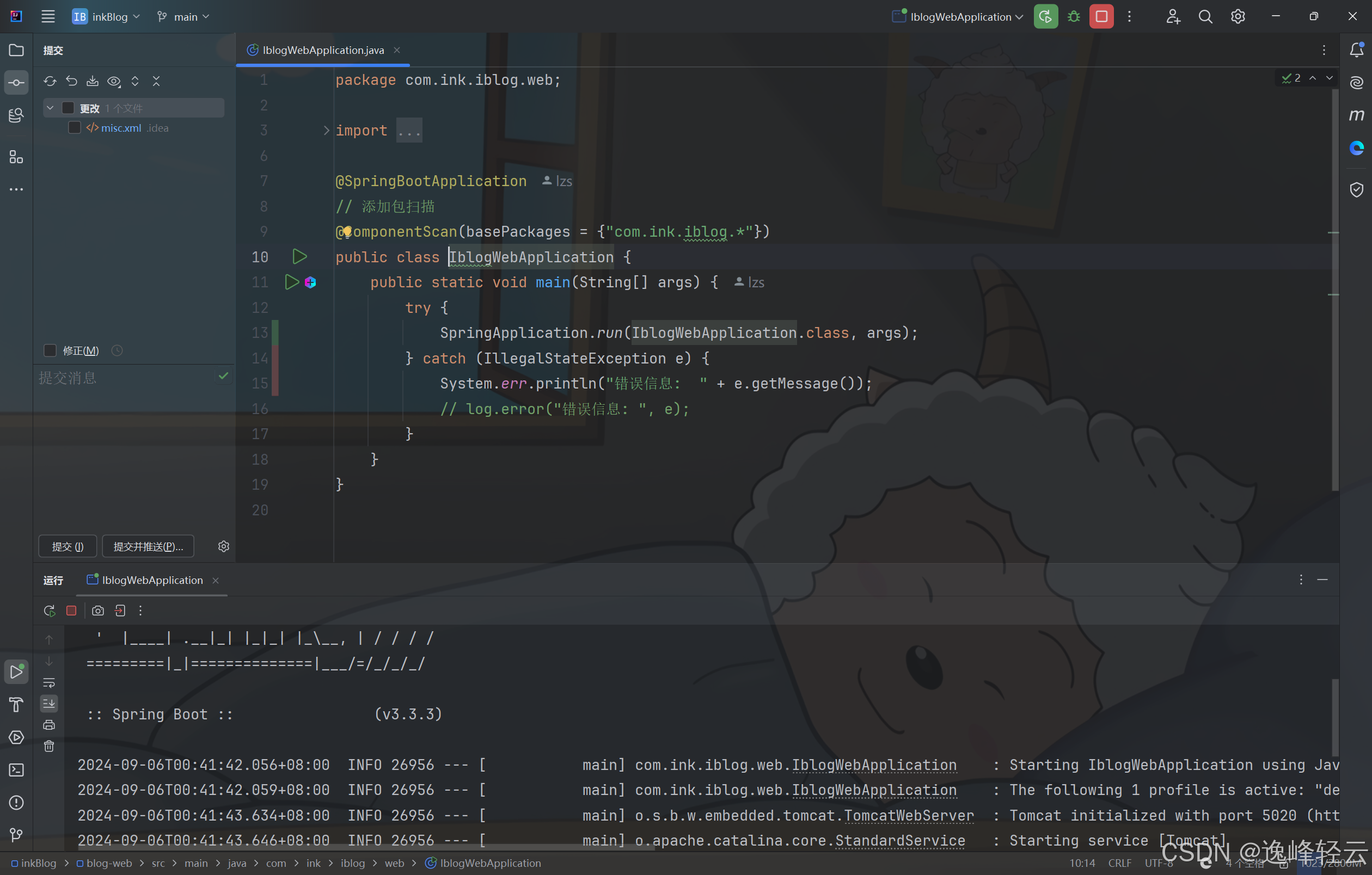1372x875 pixels.
Task: Stop the running application in top toolbar
Action: pyautogui.click(x=1101, y=16)
